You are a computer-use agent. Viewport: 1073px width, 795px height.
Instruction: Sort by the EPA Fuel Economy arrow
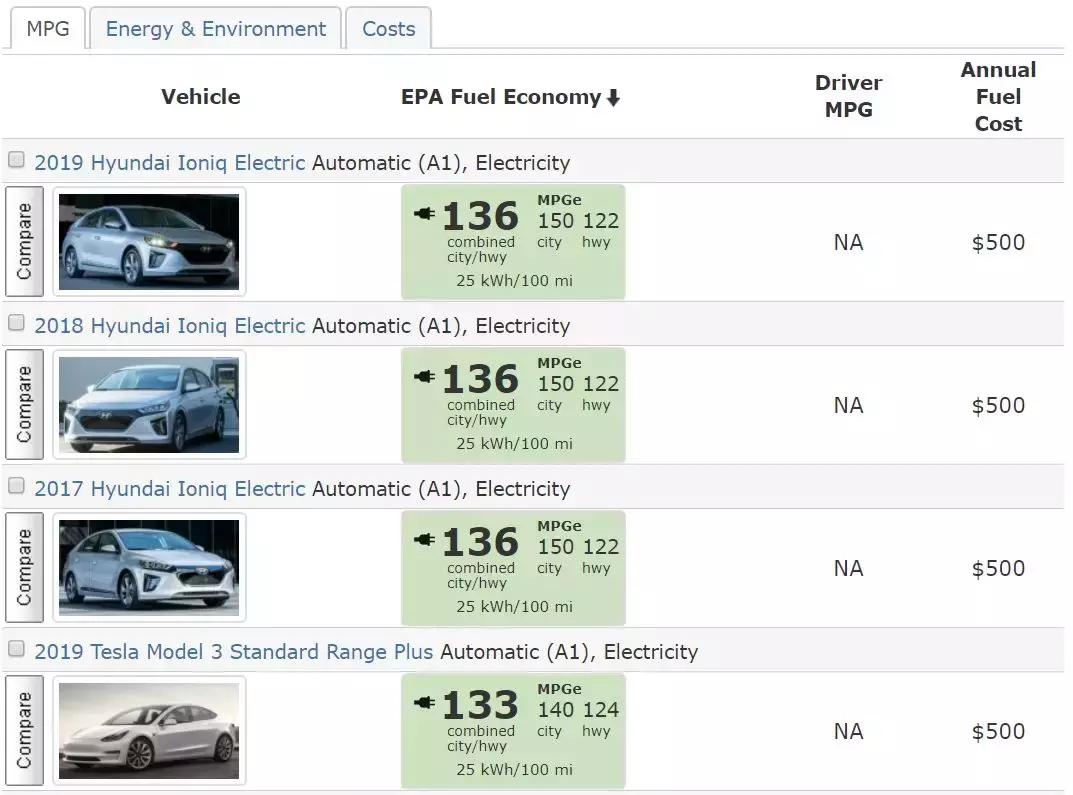point(613,98)
